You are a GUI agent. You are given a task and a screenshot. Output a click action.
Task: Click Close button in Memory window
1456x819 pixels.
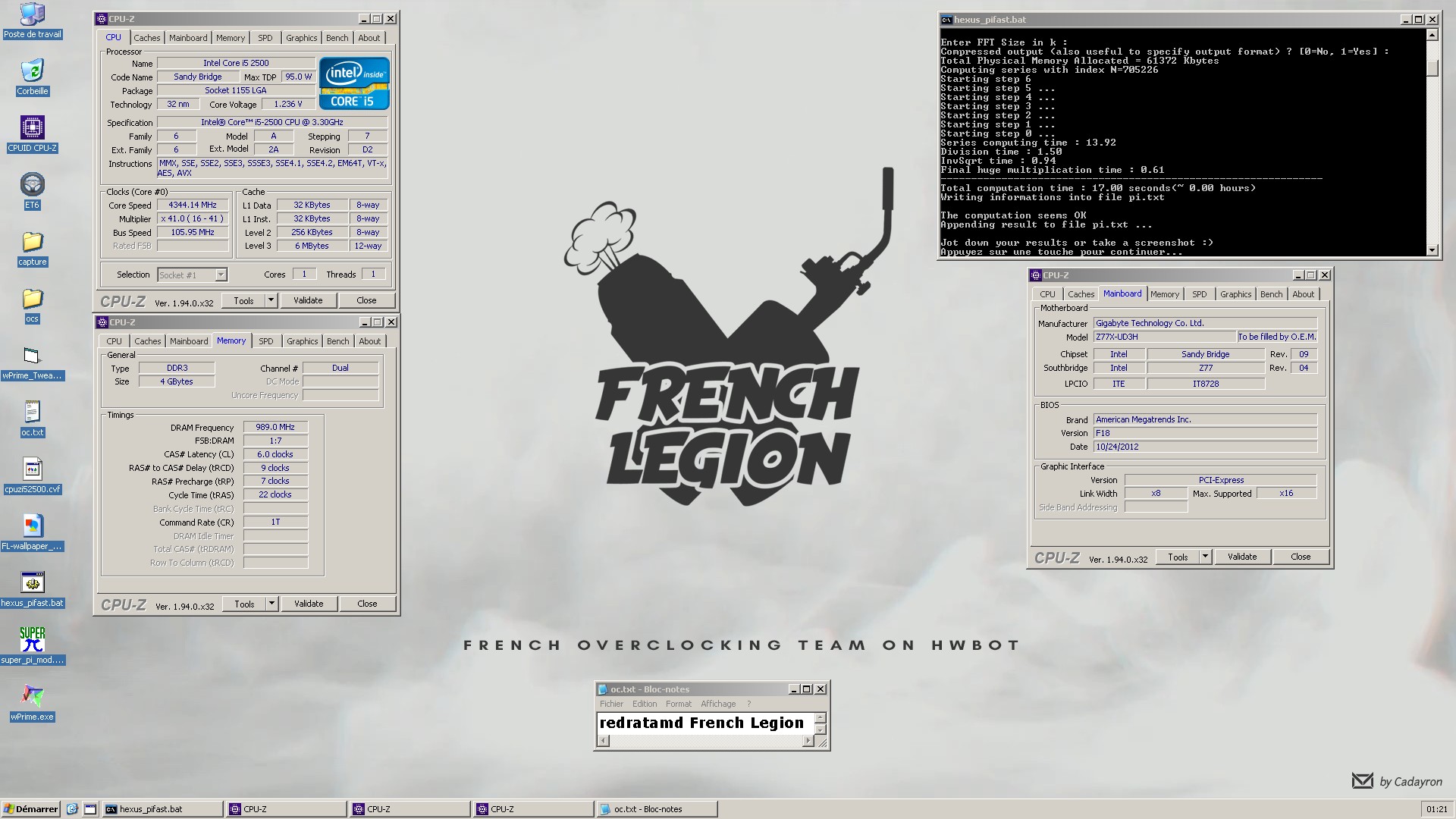pyautogui.click(x=367, y=604)
